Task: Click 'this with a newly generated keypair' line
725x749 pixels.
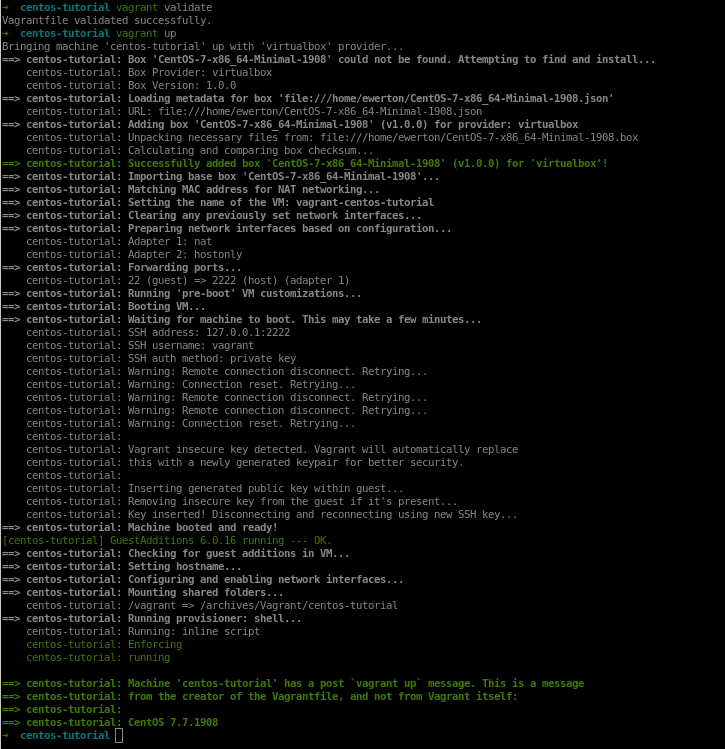Action: [x=245, y=462]
